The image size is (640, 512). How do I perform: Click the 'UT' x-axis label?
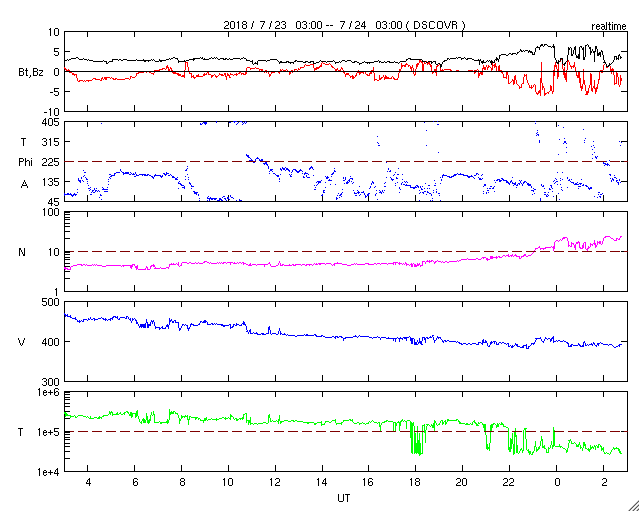[x=344, y=498]
